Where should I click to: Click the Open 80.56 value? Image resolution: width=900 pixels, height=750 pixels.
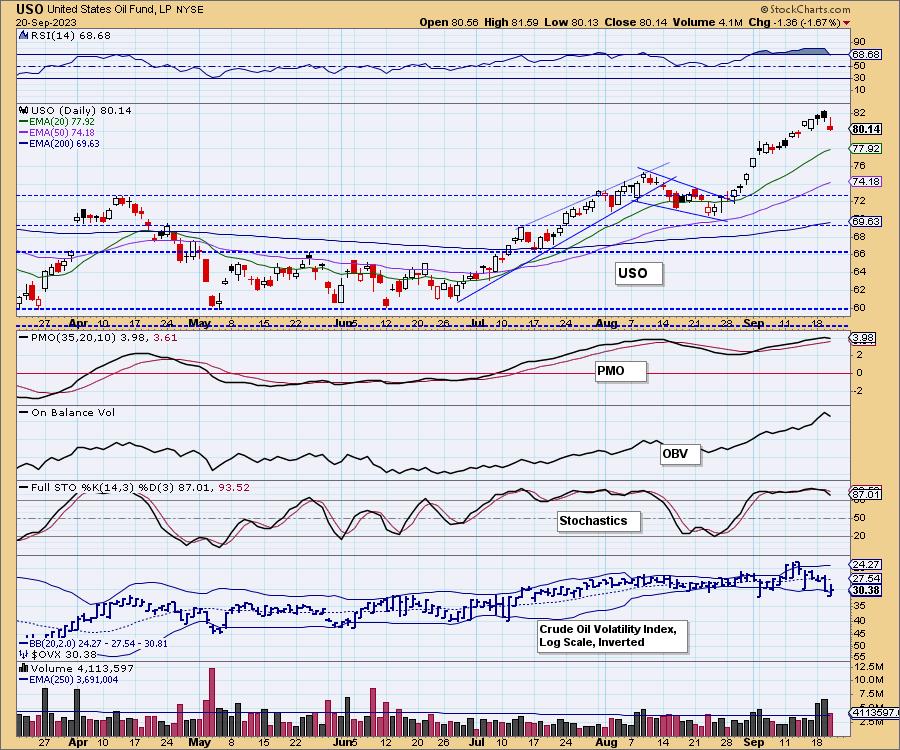pyautogui.click(x=449, y=22)
